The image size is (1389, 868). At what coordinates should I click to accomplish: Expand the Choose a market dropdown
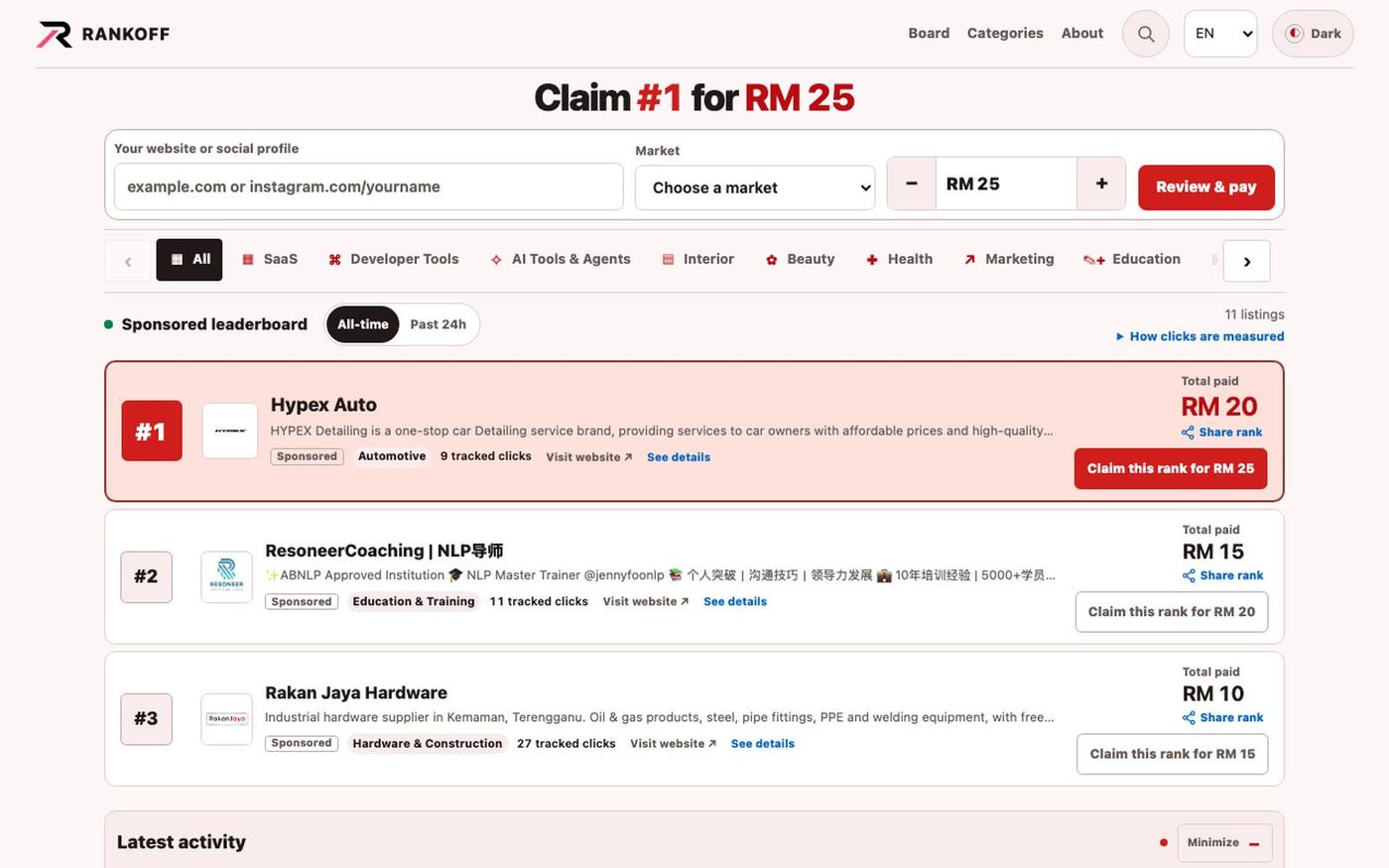[755, 187]
